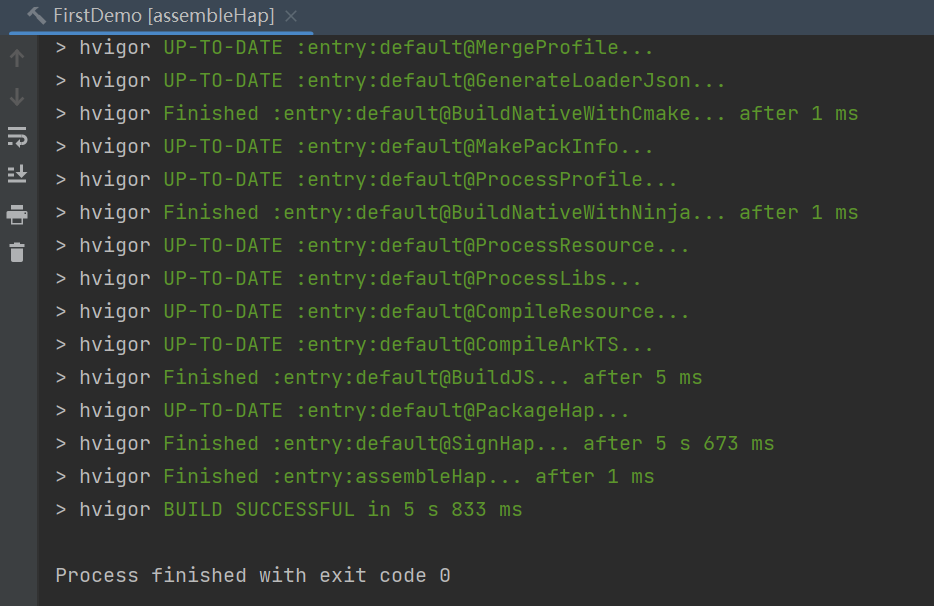Click the down arrow in console toolbar
934x606 pixels.
pos(17,97)
